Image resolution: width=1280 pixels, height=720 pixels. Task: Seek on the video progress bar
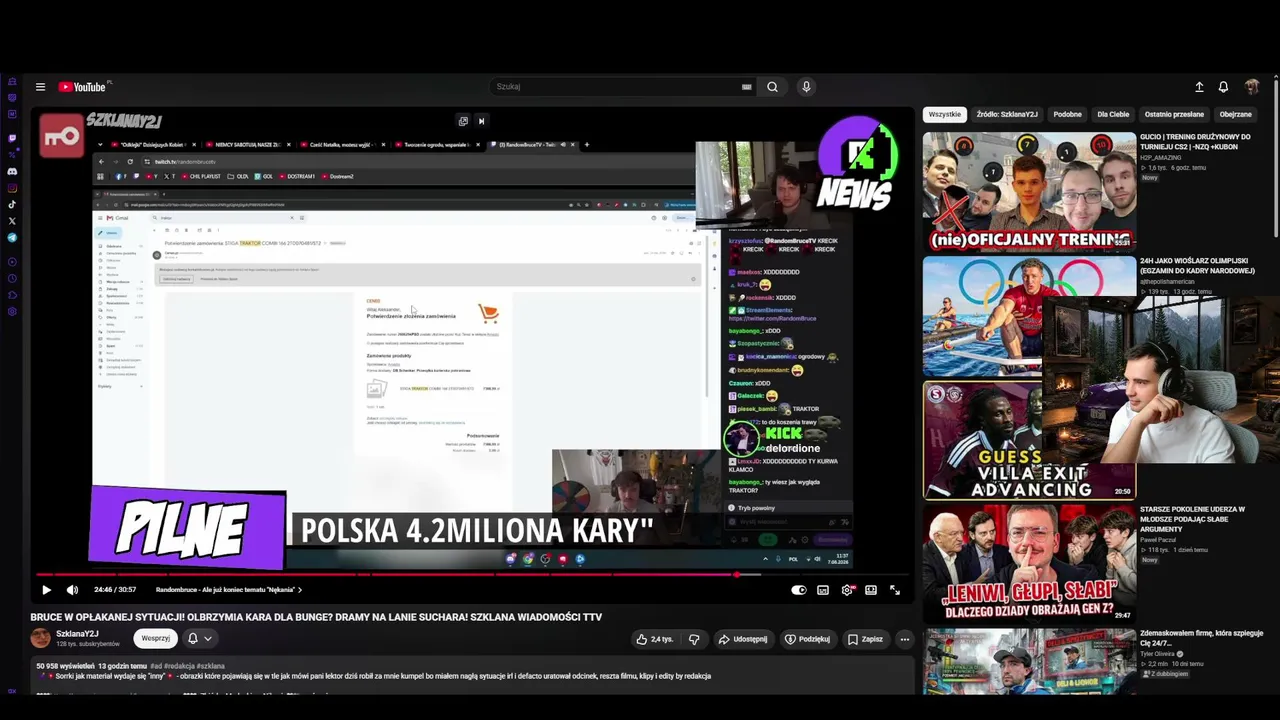point(473,575)
